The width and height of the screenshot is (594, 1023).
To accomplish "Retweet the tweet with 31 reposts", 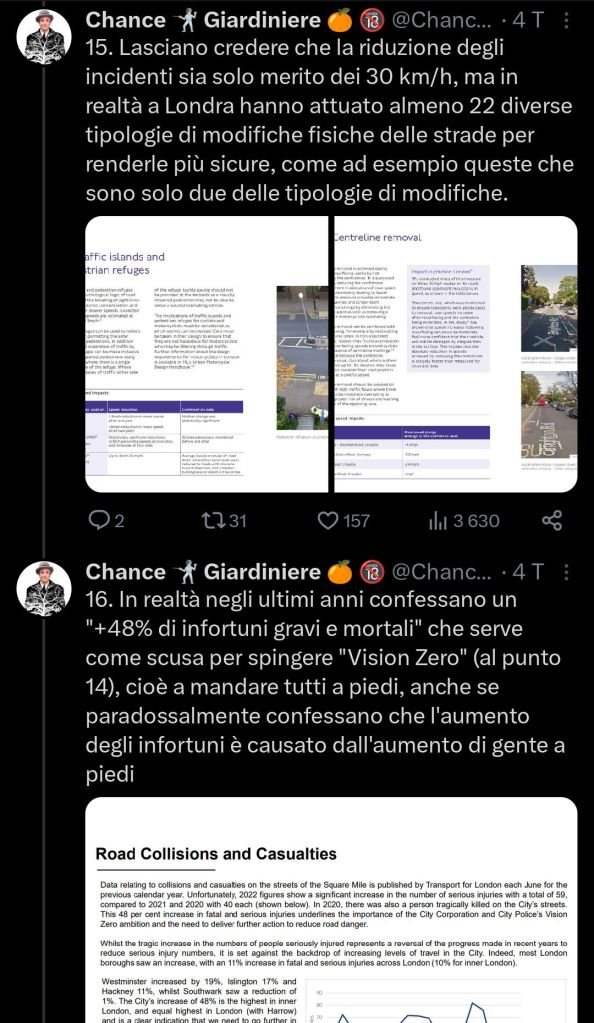I will coord(223,520).
